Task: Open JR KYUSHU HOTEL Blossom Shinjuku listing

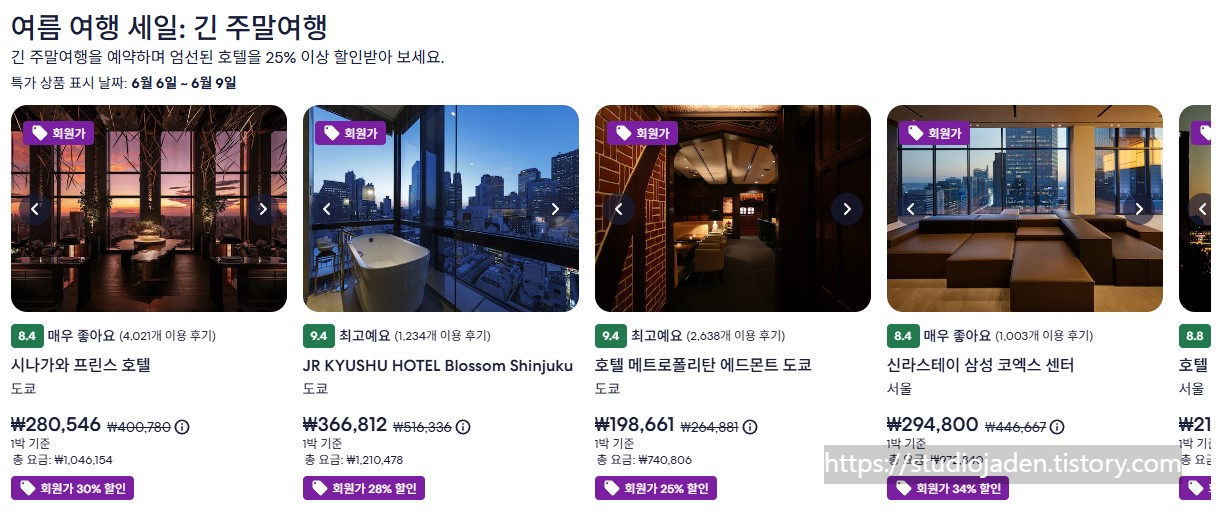Action: point(438,365)
